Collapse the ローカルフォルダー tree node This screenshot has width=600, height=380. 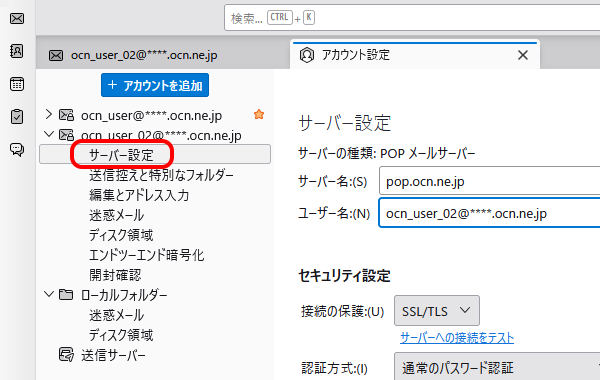(x=49, y=294)
